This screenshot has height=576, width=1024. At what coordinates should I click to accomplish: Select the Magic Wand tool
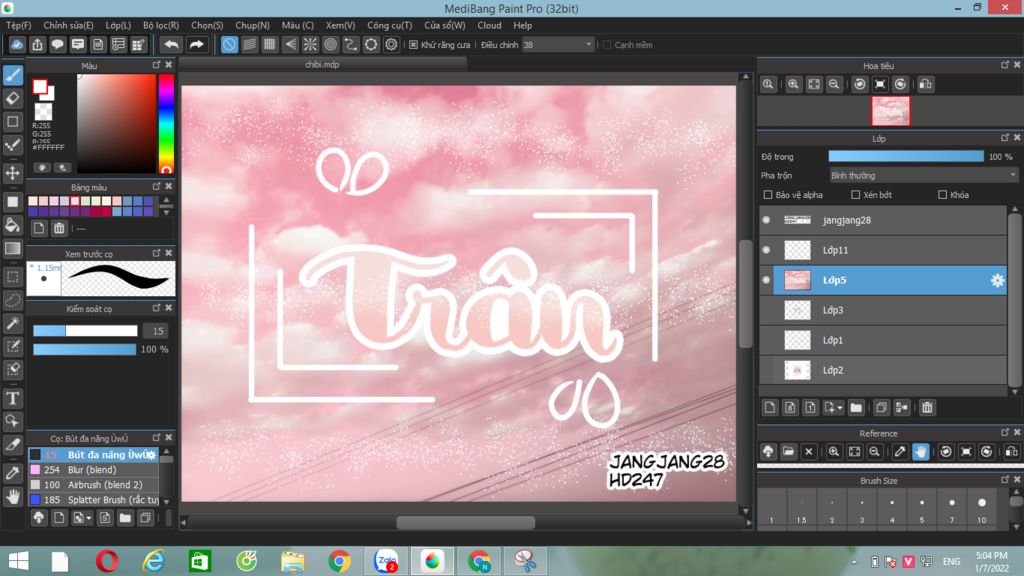(x=12, y=324)
